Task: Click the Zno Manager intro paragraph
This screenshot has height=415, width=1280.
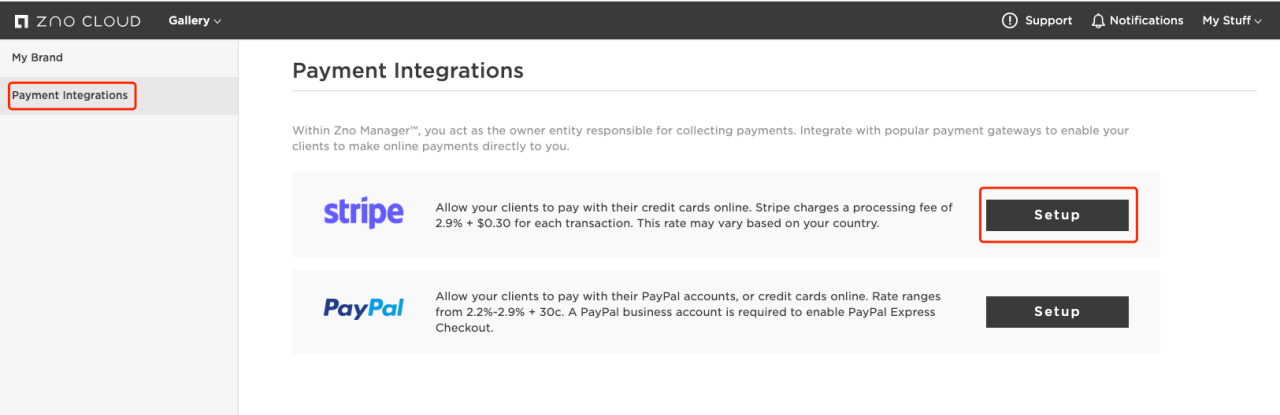Action: [711, 138]
